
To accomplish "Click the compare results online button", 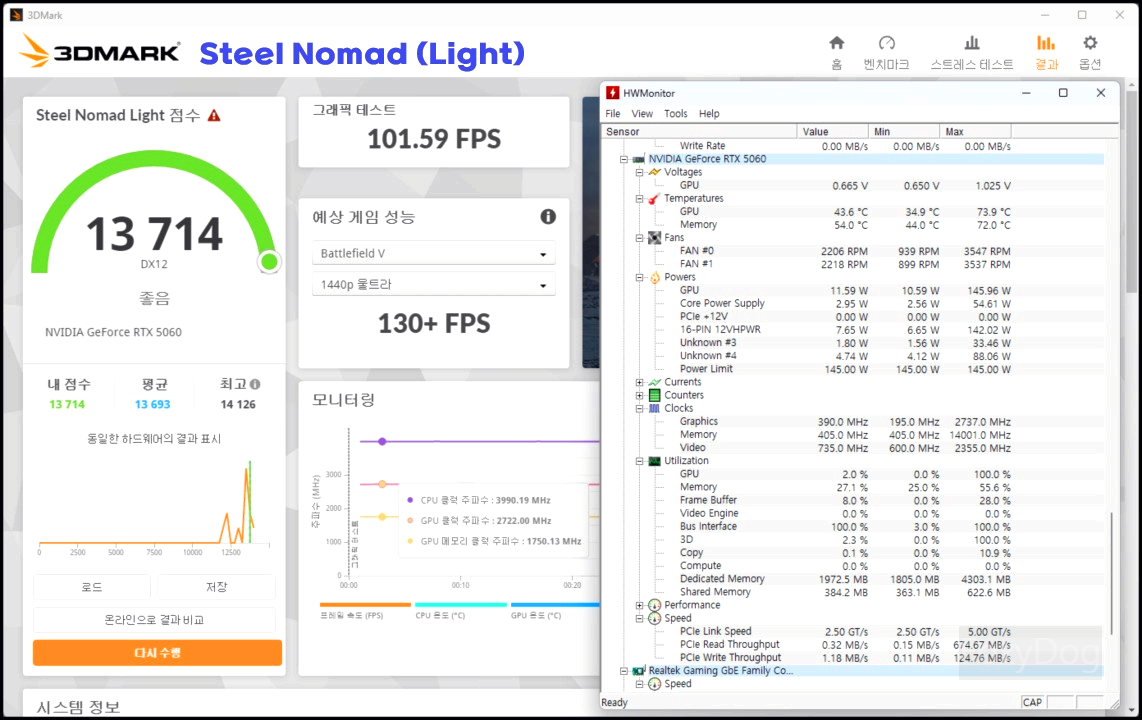I will 154,620.
